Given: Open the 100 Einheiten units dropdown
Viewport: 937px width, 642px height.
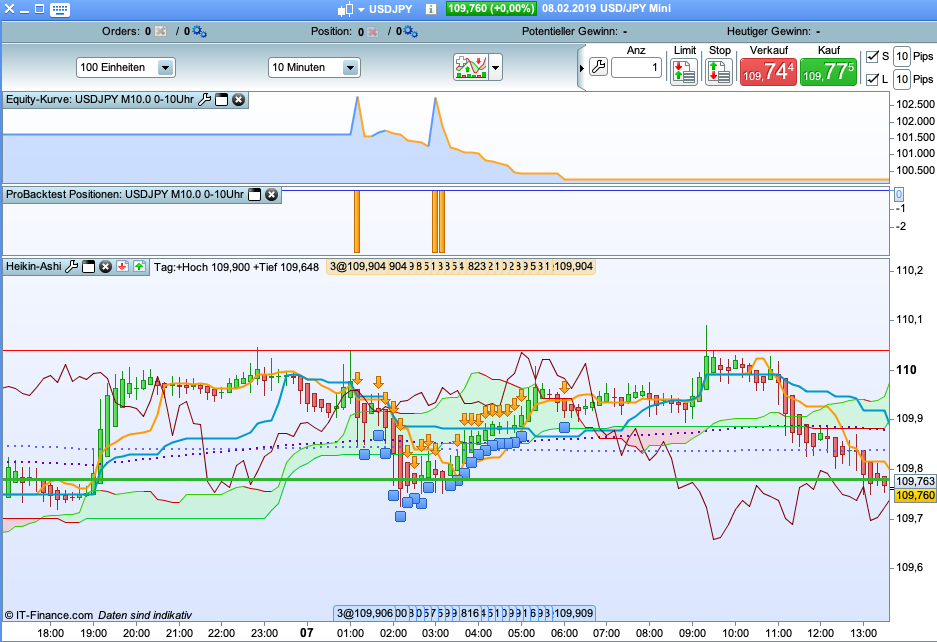Looking at the screenshot, I should 125,68.
